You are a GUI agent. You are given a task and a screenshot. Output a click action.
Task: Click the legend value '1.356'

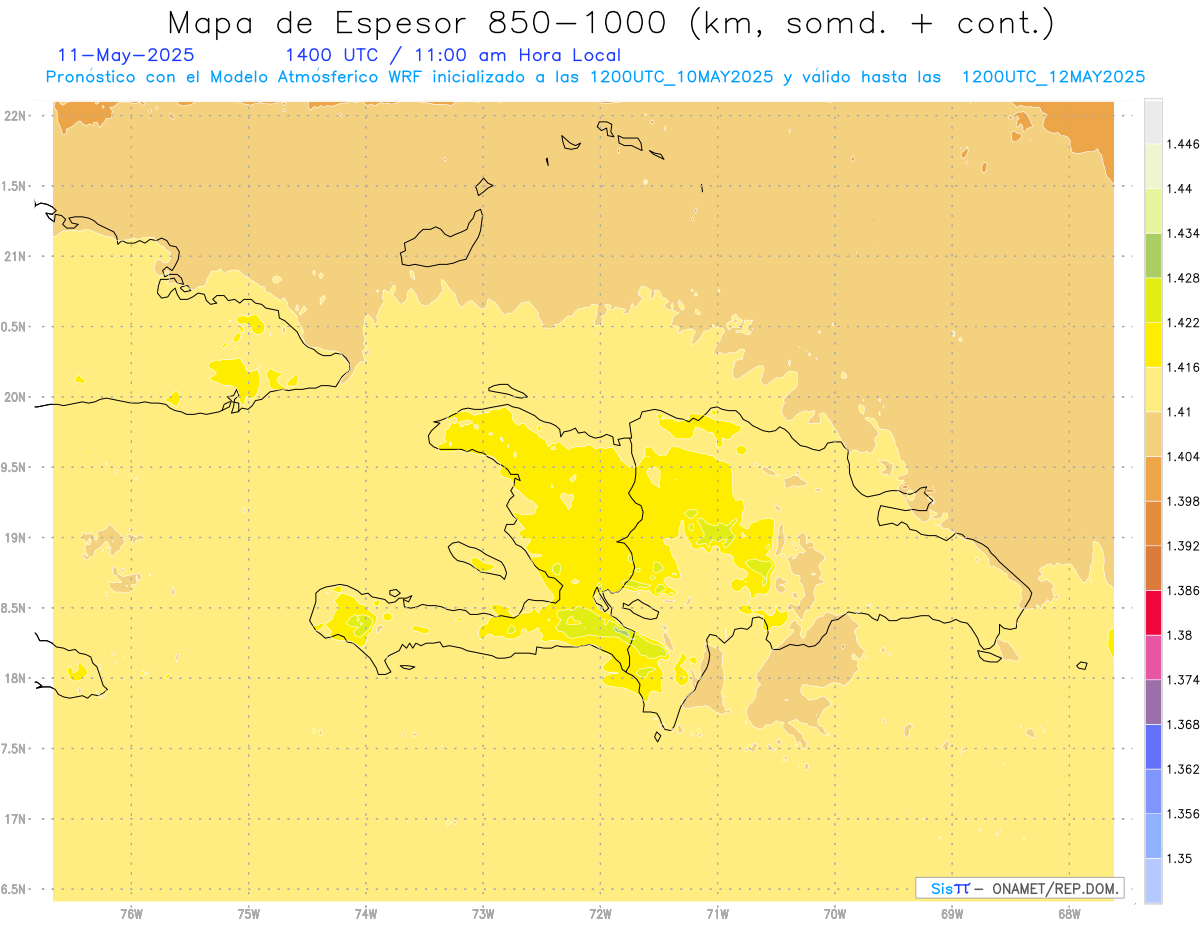1184,814
